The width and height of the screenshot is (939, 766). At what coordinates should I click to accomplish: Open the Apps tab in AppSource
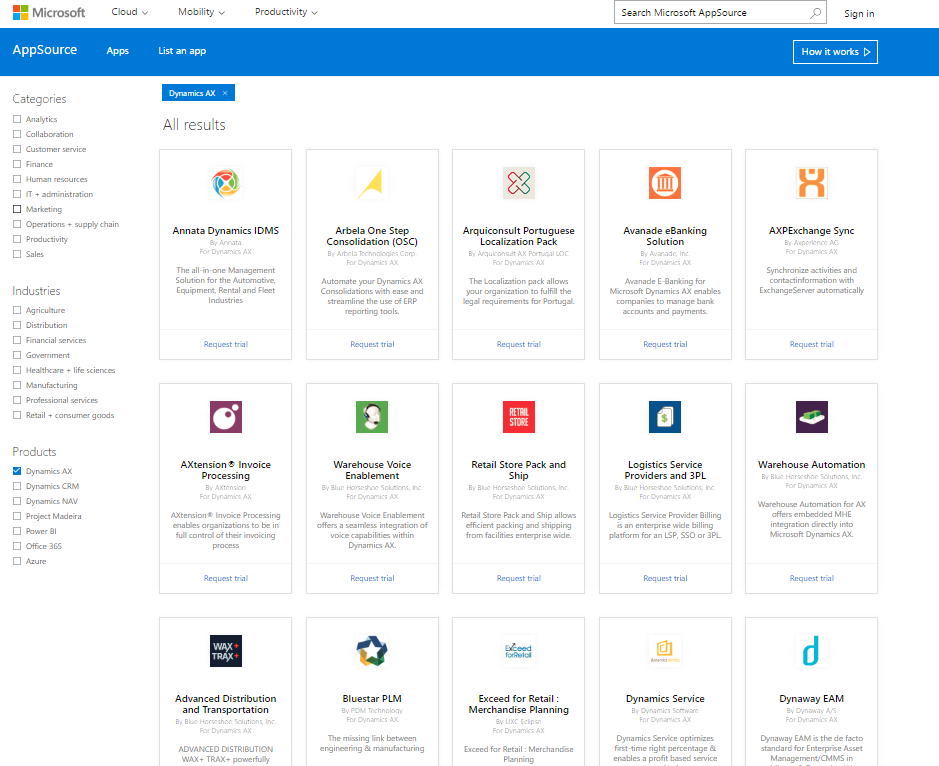pyautogui.click(x=118, y=51)
